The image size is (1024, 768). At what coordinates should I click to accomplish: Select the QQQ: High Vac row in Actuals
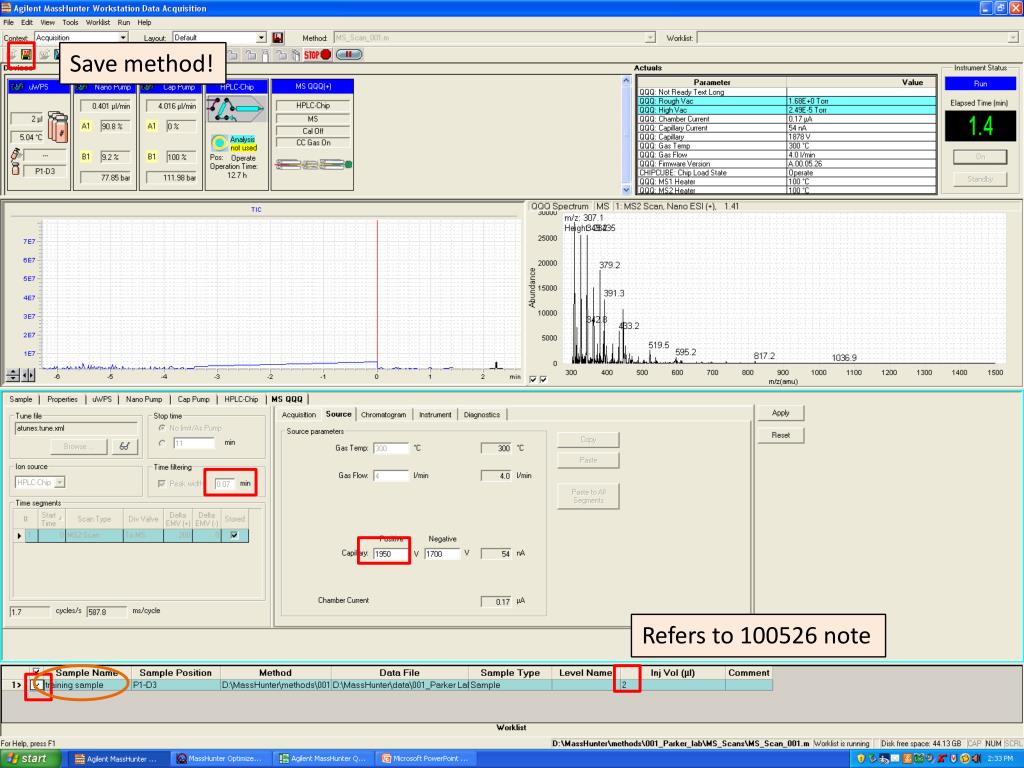click(x=786, y=110)
